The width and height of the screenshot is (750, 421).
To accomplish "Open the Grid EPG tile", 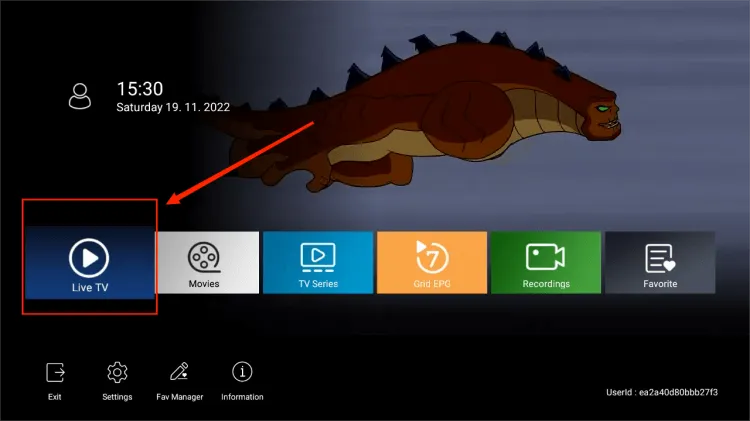I will coord(432,263).
